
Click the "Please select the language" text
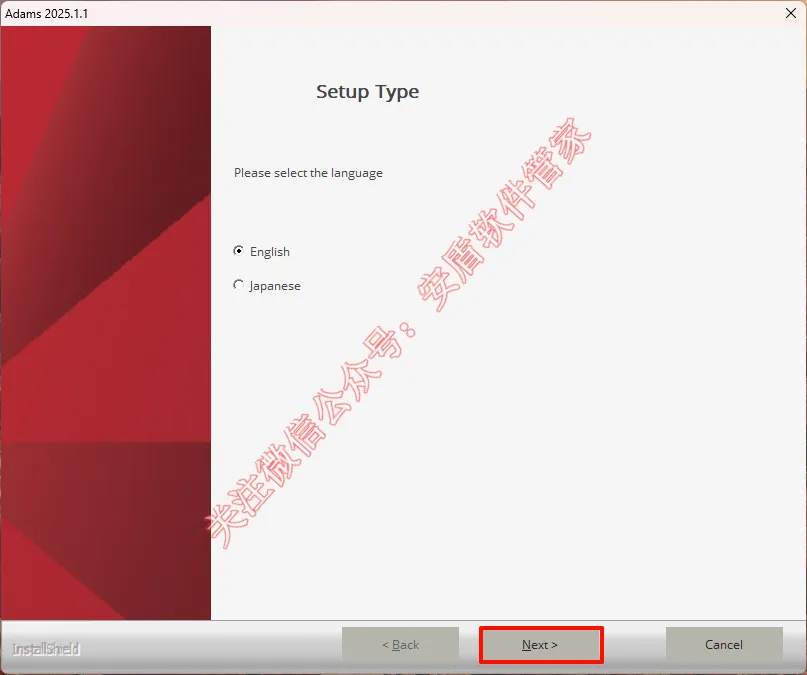click(308, 173)
